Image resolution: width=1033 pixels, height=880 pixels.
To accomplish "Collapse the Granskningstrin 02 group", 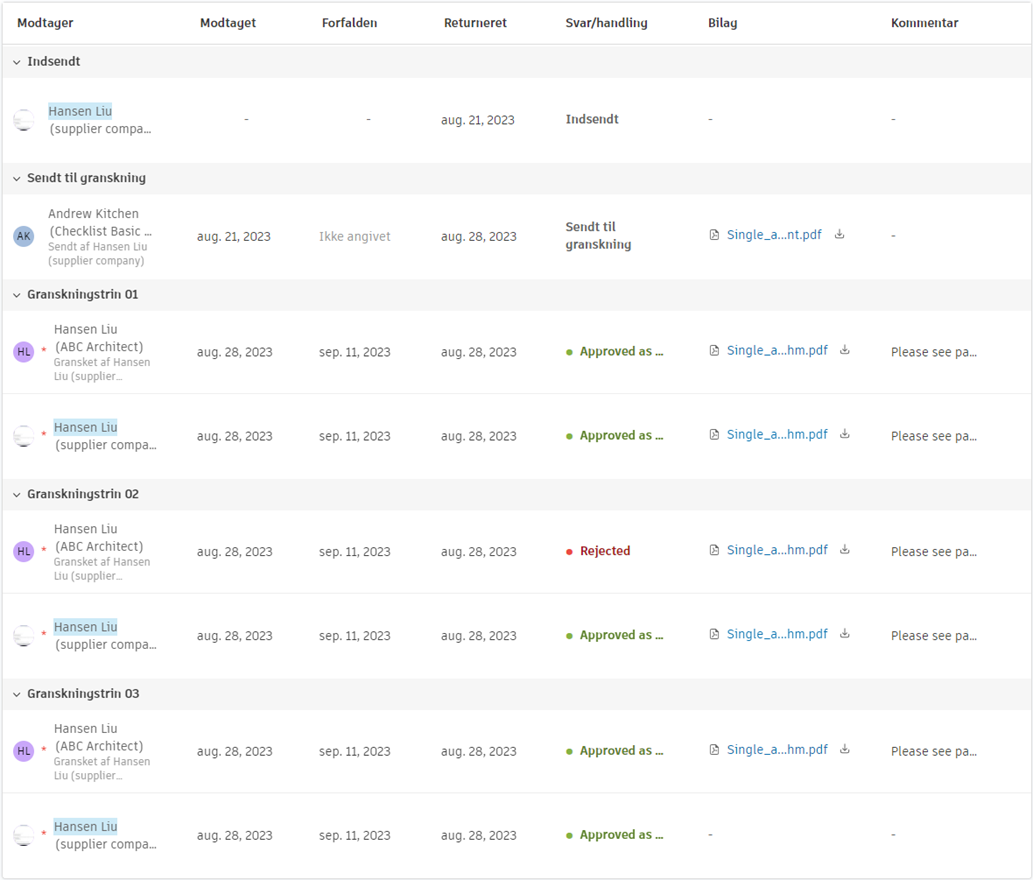I will 17,494.
